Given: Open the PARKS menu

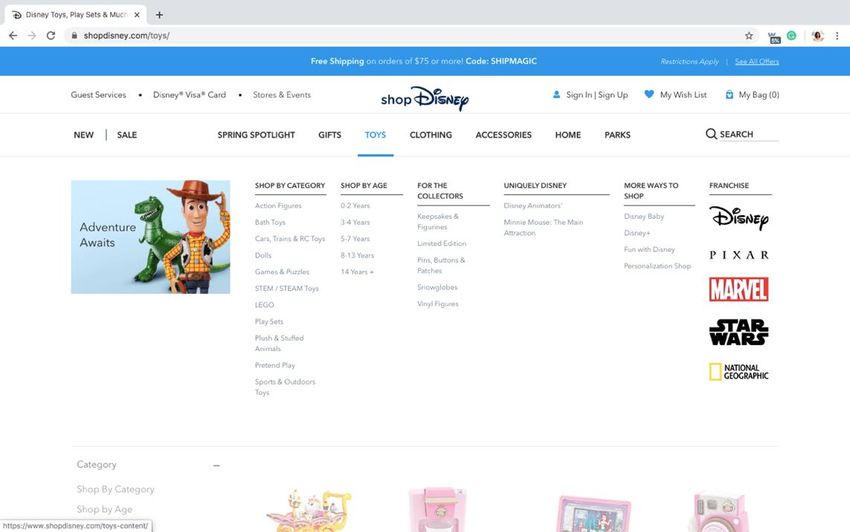Looking at the screenshot, I should coord(617,135).
